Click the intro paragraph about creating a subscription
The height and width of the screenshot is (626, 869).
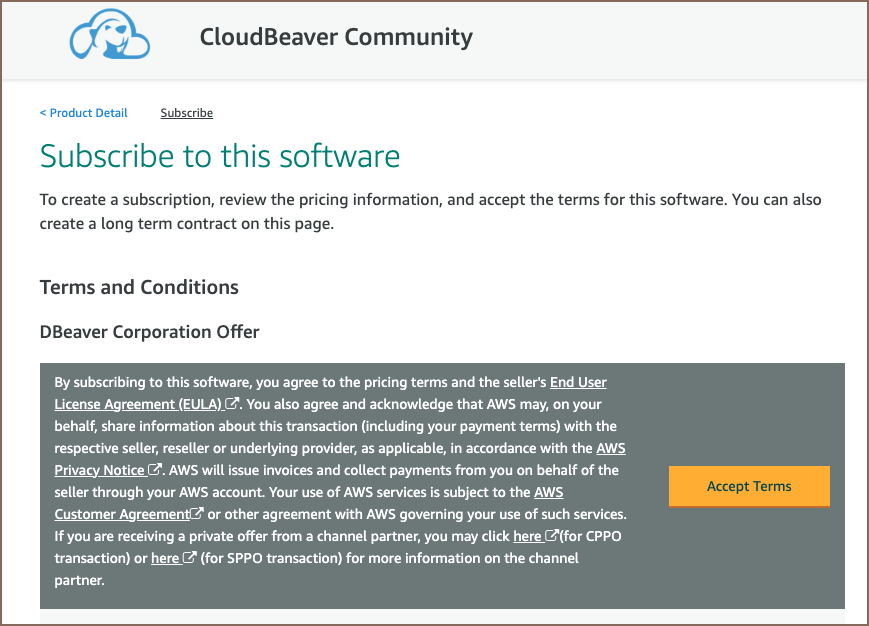430,211
